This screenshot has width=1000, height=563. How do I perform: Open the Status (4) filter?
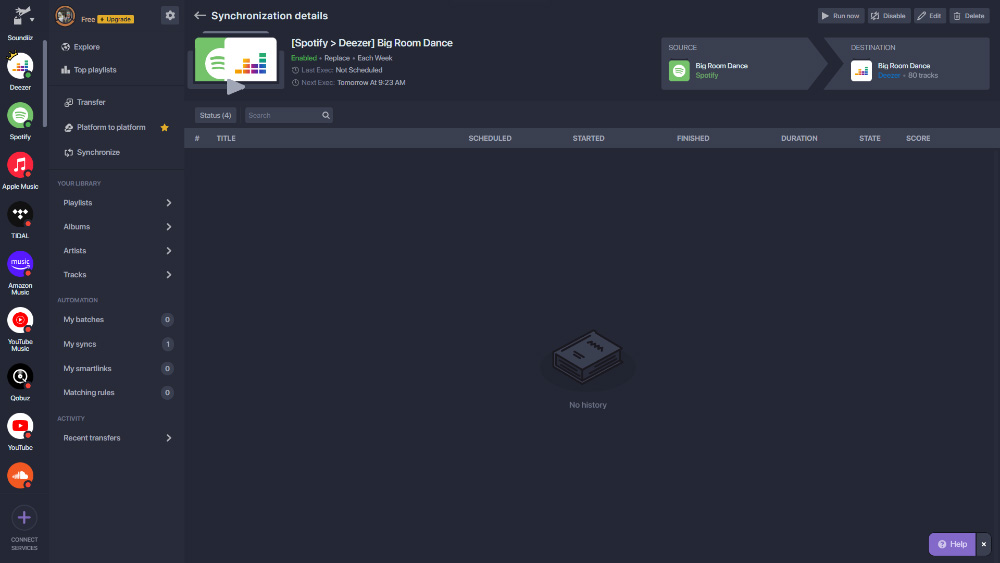[x=216, y=115]
